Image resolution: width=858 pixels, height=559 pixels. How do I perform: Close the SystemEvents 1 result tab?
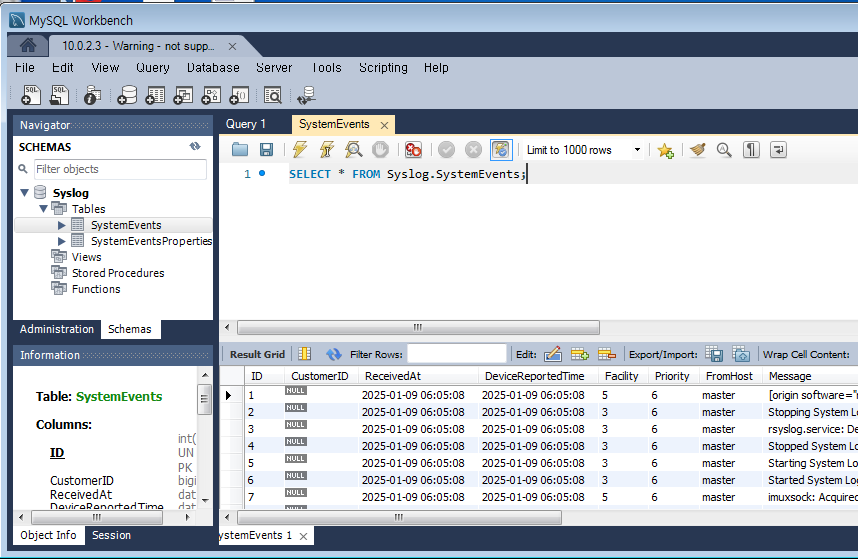tap(303, 536)
